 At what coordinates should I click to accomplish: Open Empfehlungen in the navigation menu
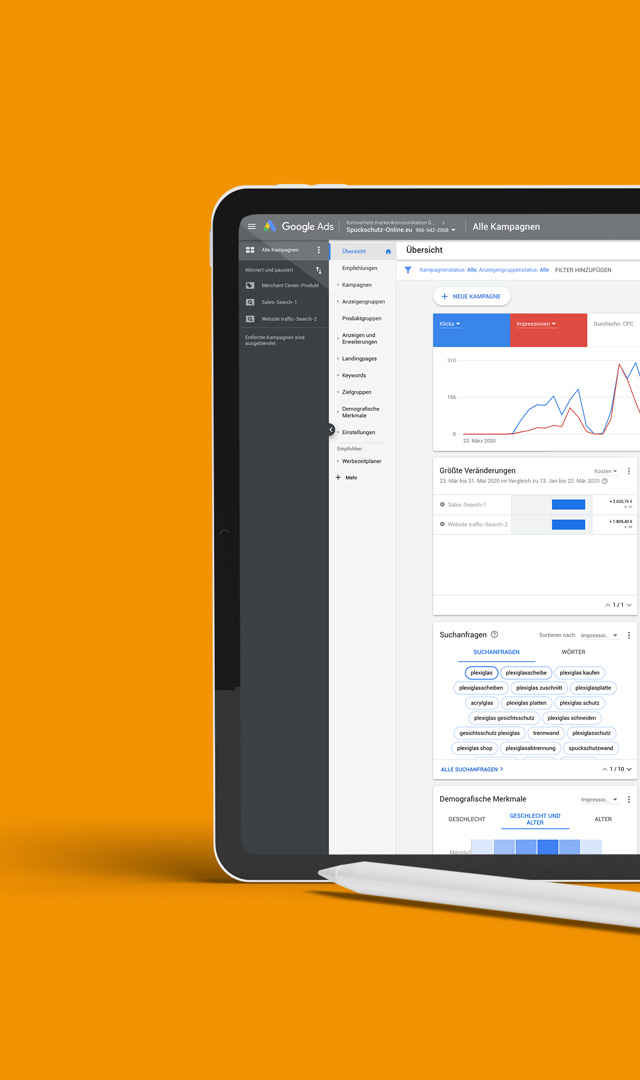tap(360, 268)
